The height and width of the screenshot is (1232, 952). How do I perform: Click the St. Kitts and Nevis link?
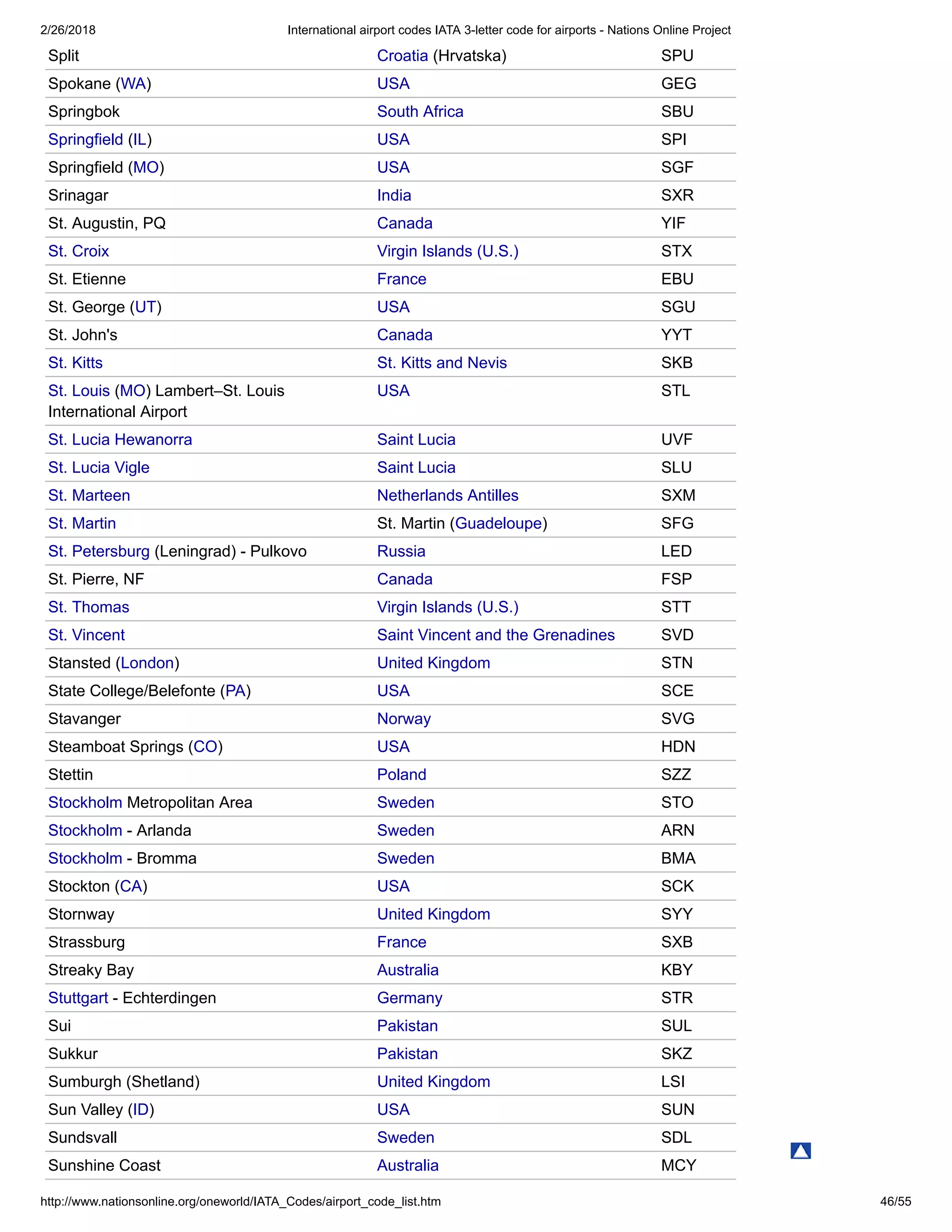pyautogui.click(x=442, y=363)
